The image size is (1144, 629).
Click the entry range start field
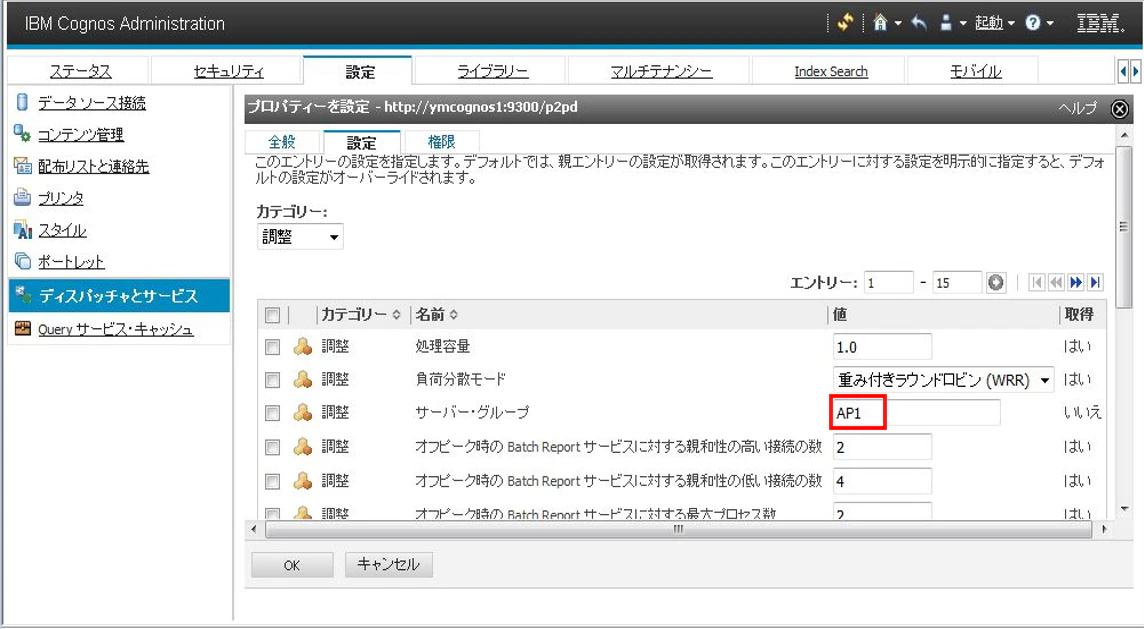pos(888,282)
